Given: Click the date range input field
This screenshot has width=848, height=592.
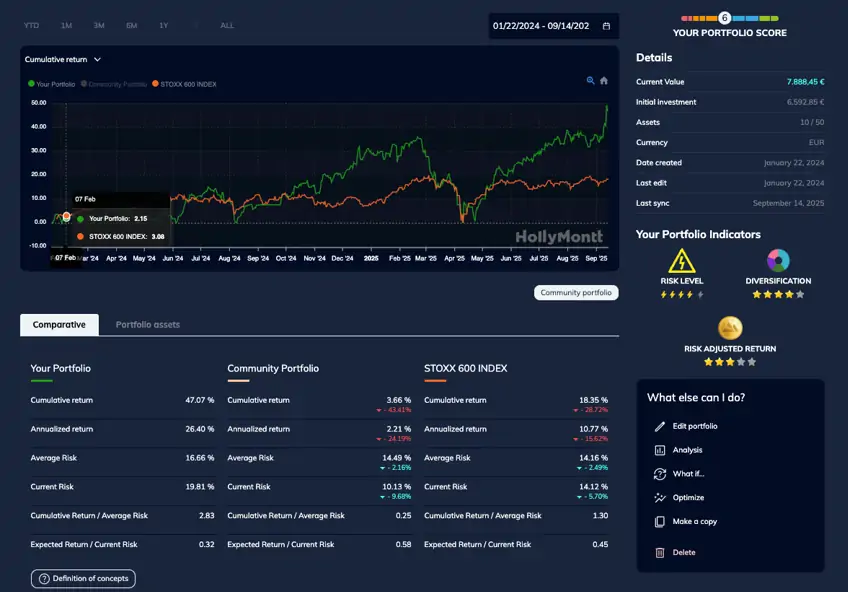Looking at the screenshot, I should click(554, 26).
